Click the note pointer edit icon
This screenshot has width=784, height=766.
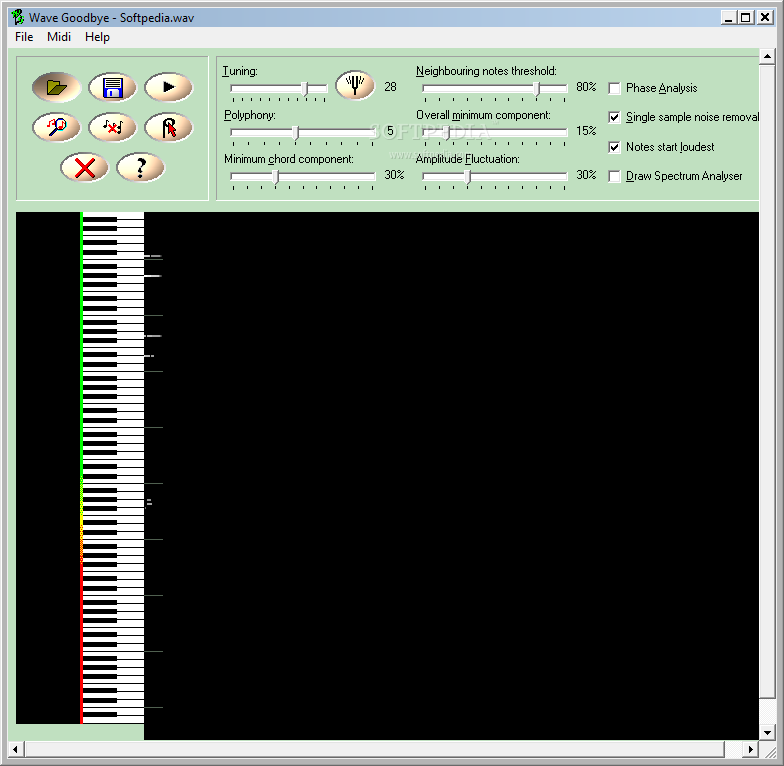pyautogui.click(x=168, y=127)
